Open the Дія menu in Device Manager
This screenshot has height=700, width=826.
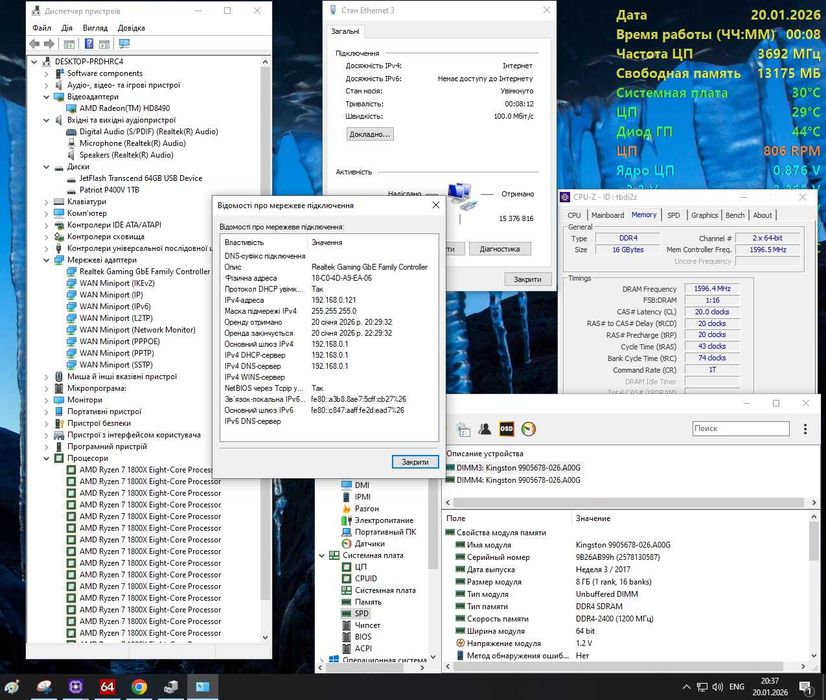[x=67, y=28]
